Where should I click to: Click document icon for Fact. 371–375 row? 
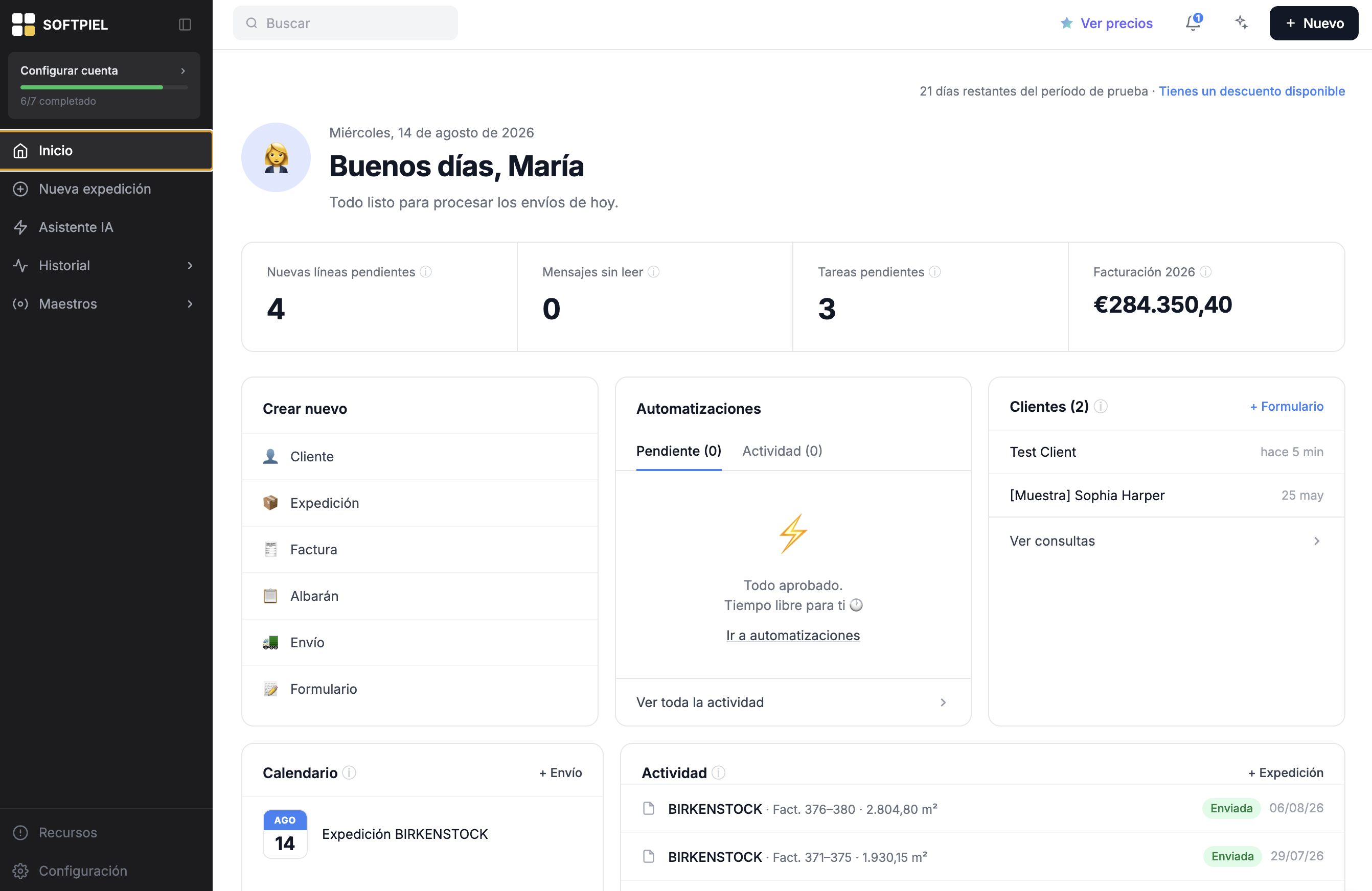649,856
